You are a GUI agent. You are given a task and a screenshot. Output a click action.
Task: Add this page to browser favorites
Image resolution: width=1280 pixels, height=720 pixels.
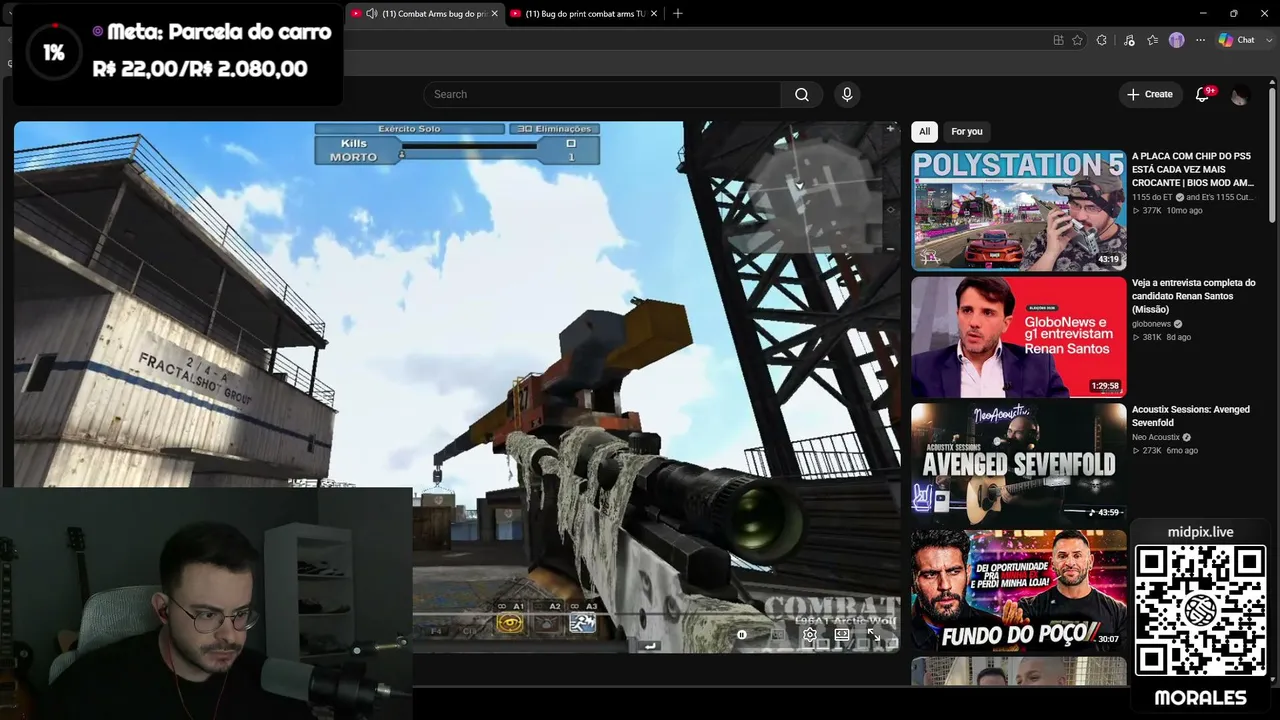pos(1077,40)
